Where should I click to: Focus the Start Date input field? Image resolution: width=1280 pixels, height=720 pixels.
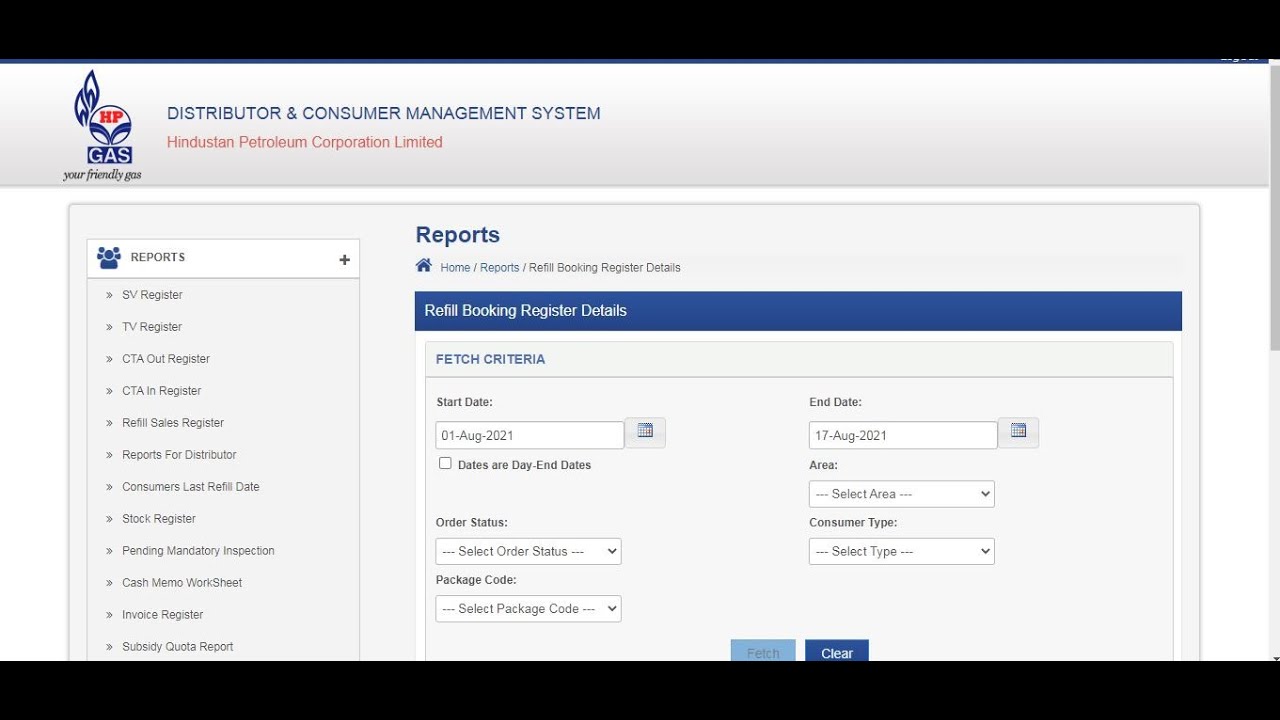point(530,435)
